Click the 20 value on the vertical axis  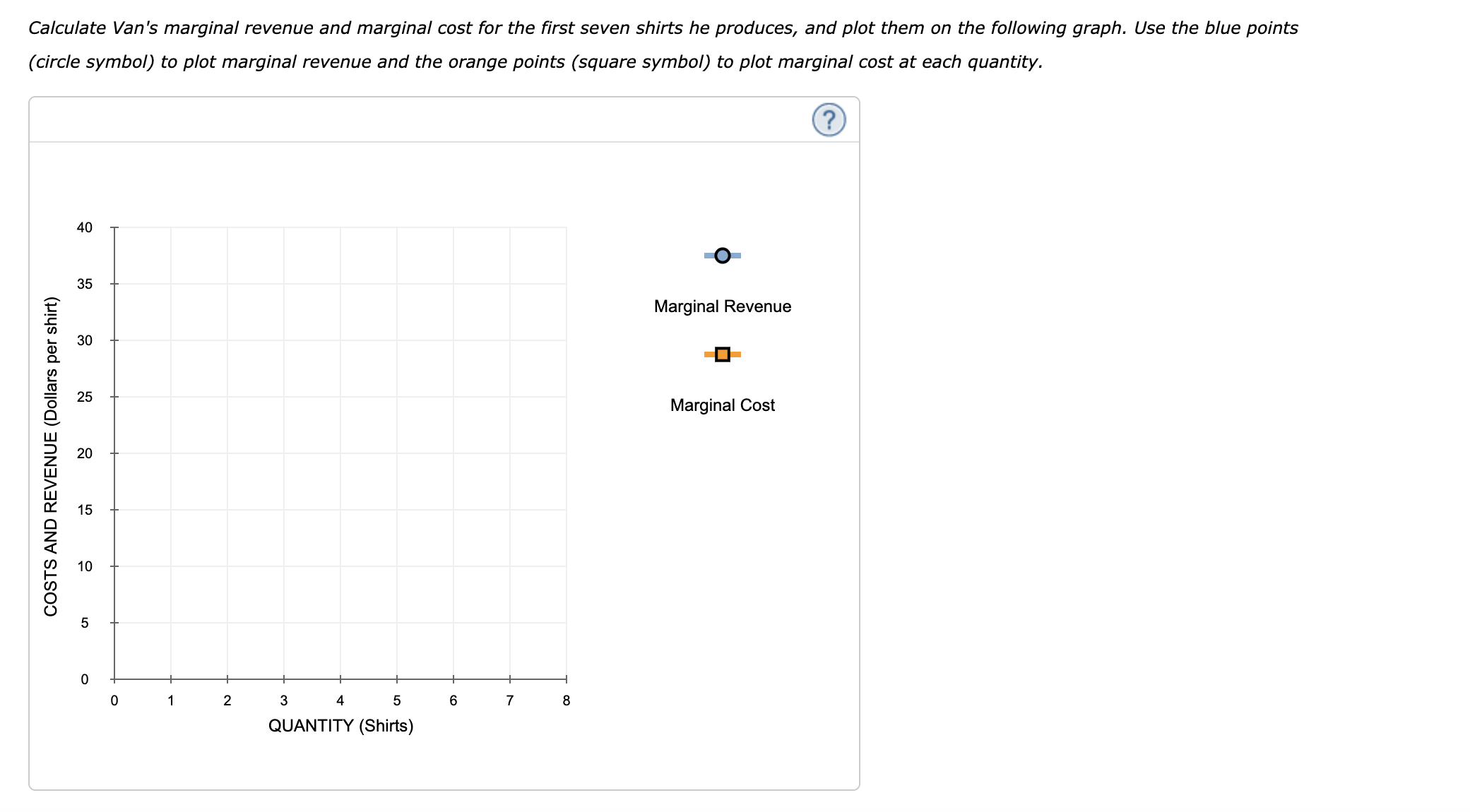84,455
